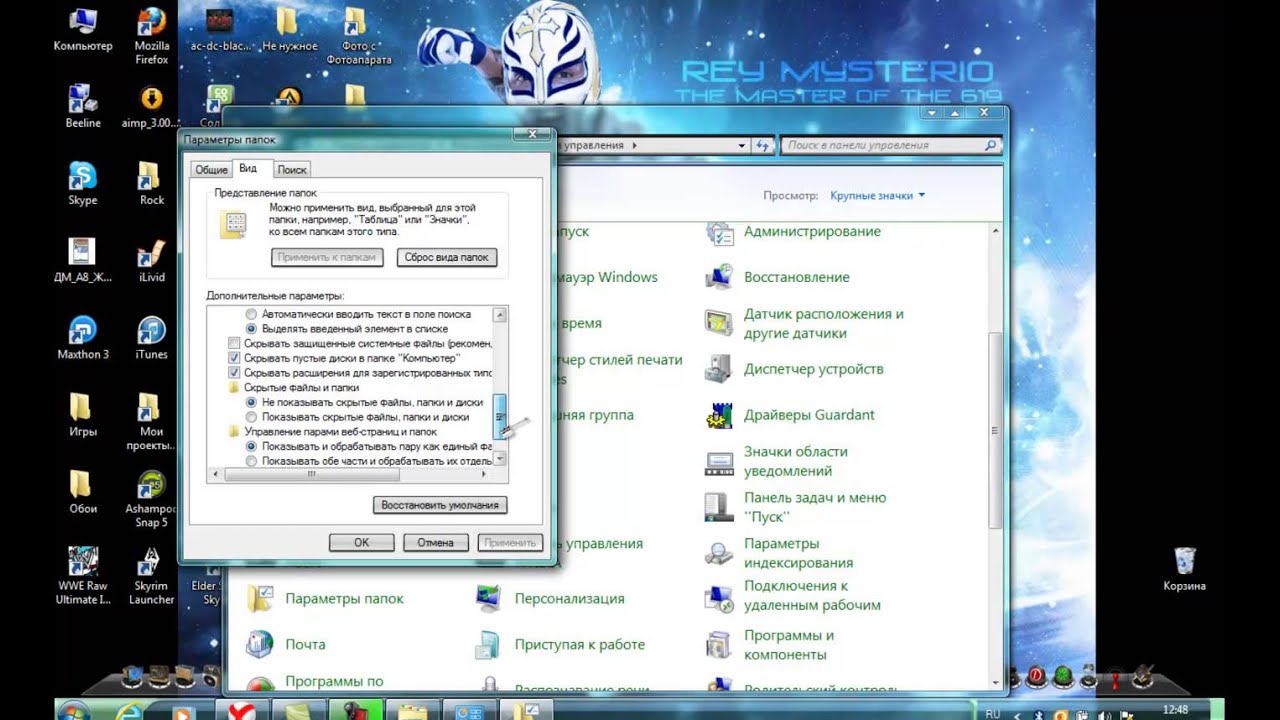Open the Корзина recycle bin
The width and height of the screenshot is (1280, 720).
(x=1184, y=568)
